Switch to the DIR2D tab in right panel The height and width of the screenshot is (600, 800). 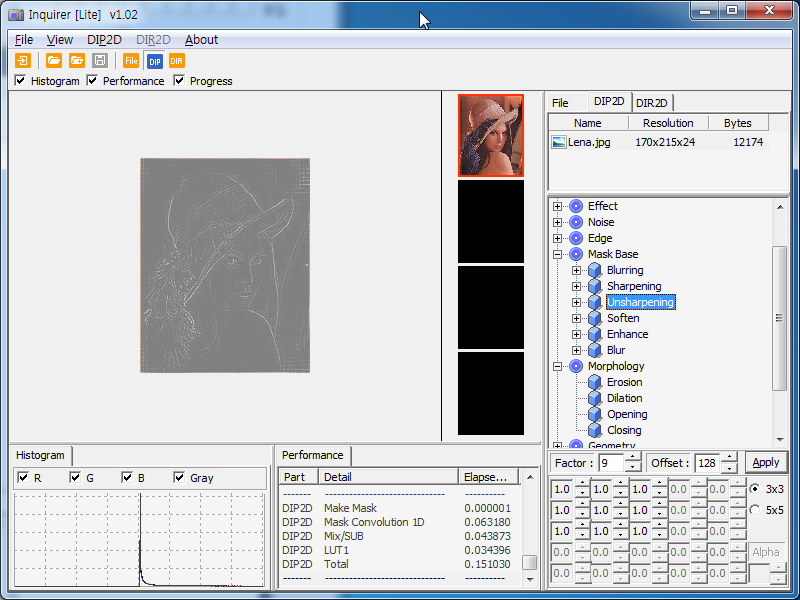point(653,102)
